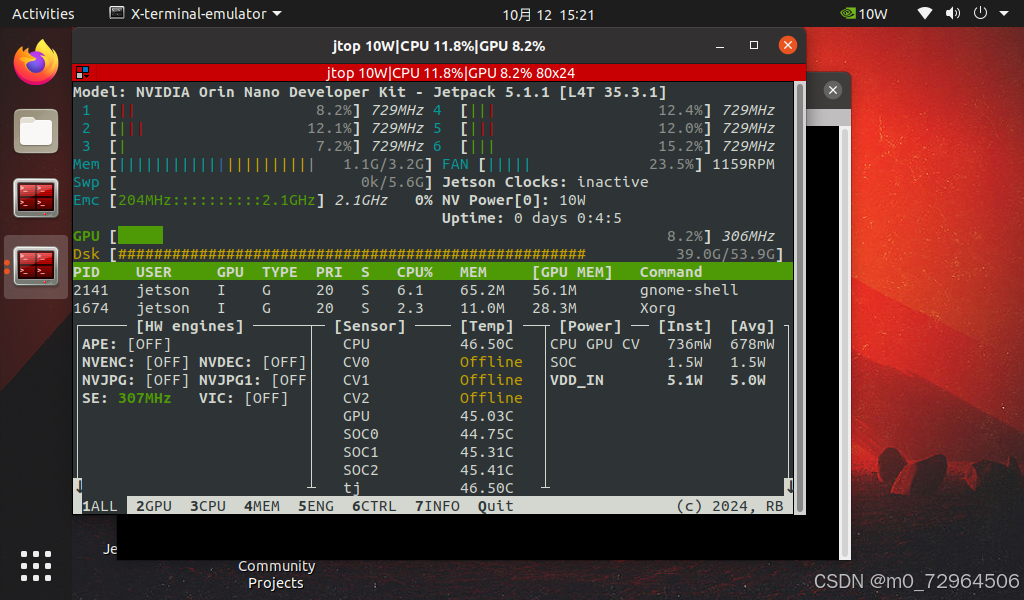Open the Activities overview

pos(43,14)
